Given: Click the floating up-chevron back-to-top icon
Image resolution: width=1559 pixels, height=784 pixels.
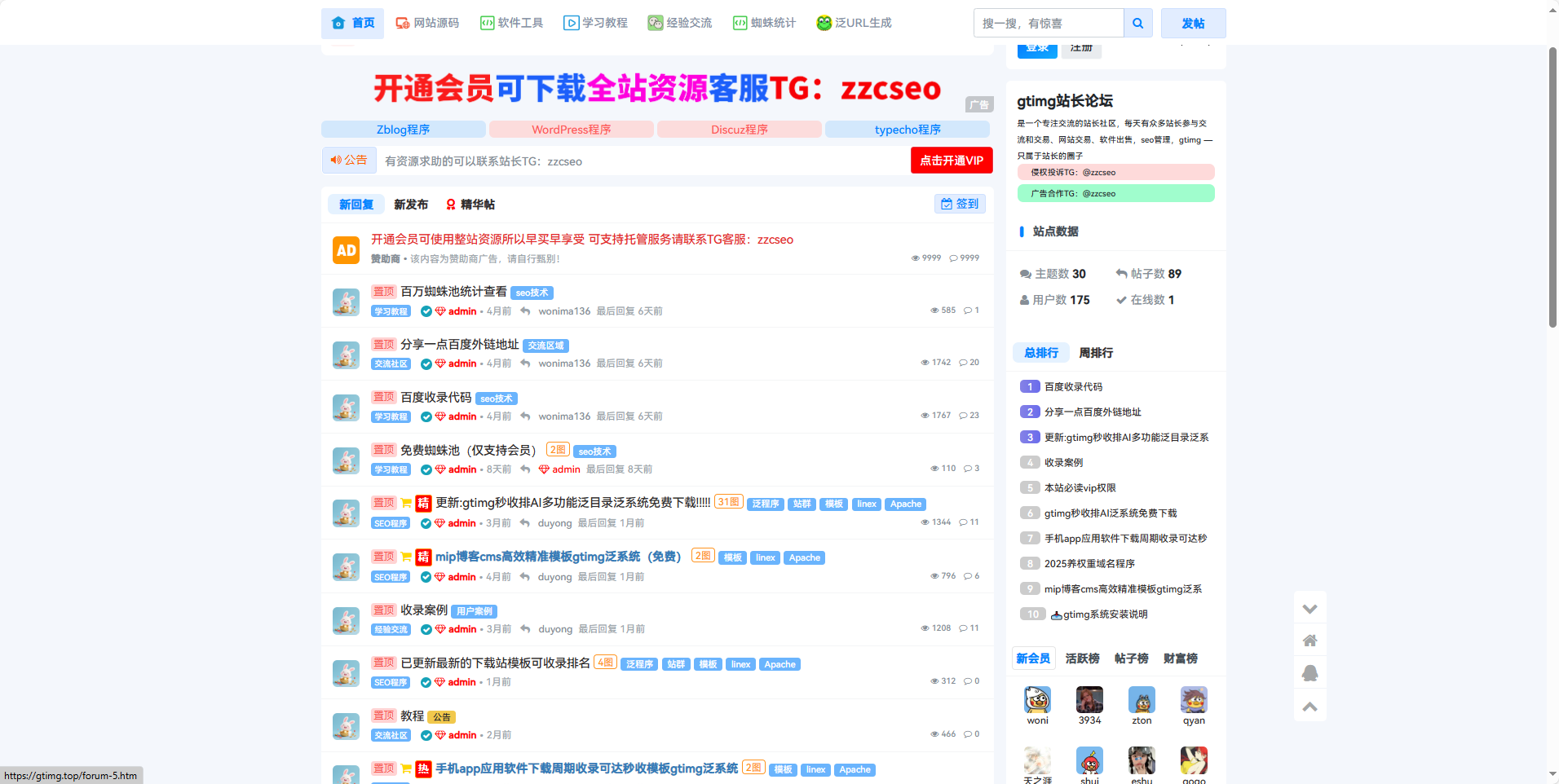Looking at the screenshot, I should 1309,707.
